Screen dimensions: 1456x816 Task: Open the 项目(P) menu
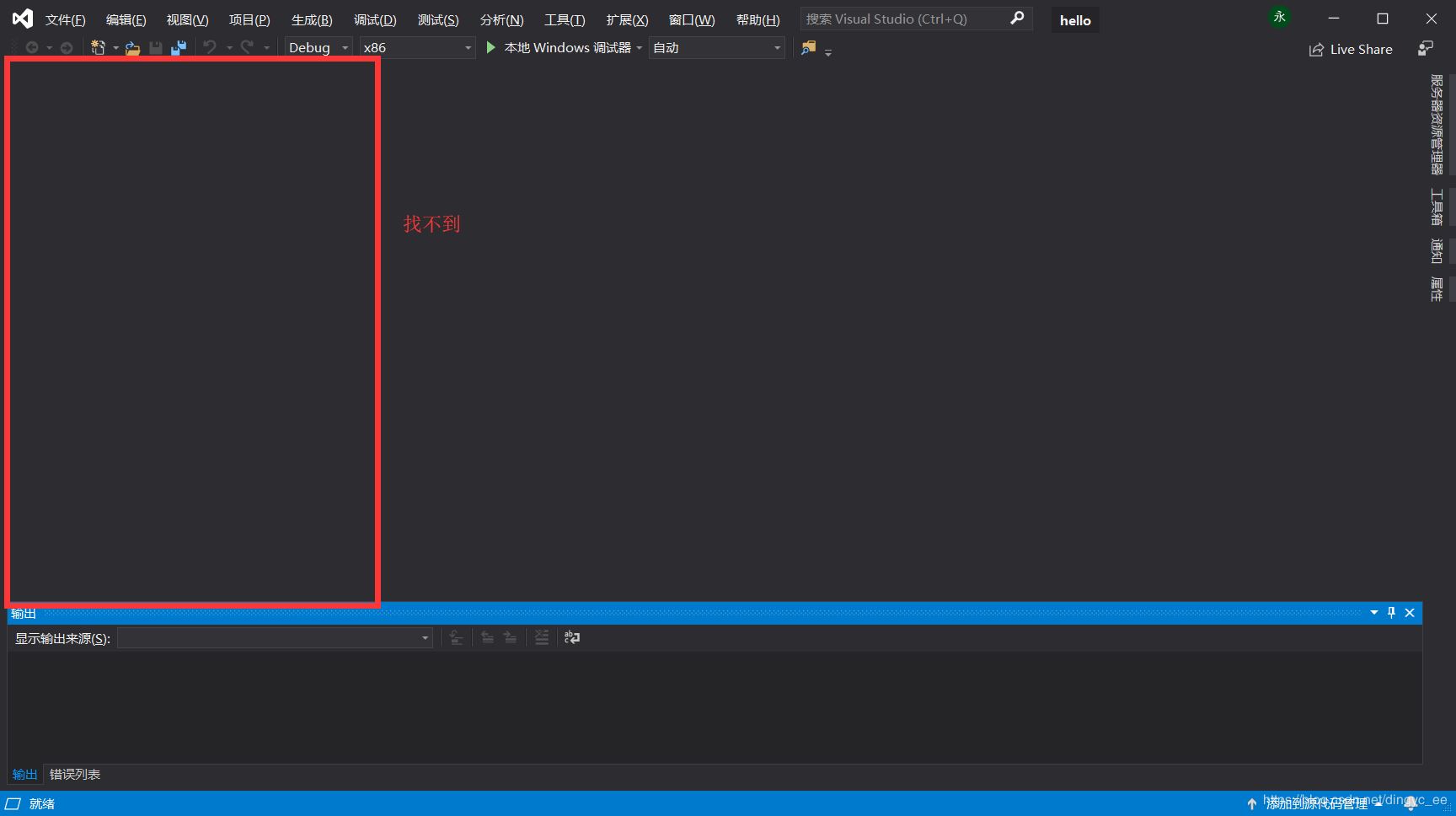point(249,19)
